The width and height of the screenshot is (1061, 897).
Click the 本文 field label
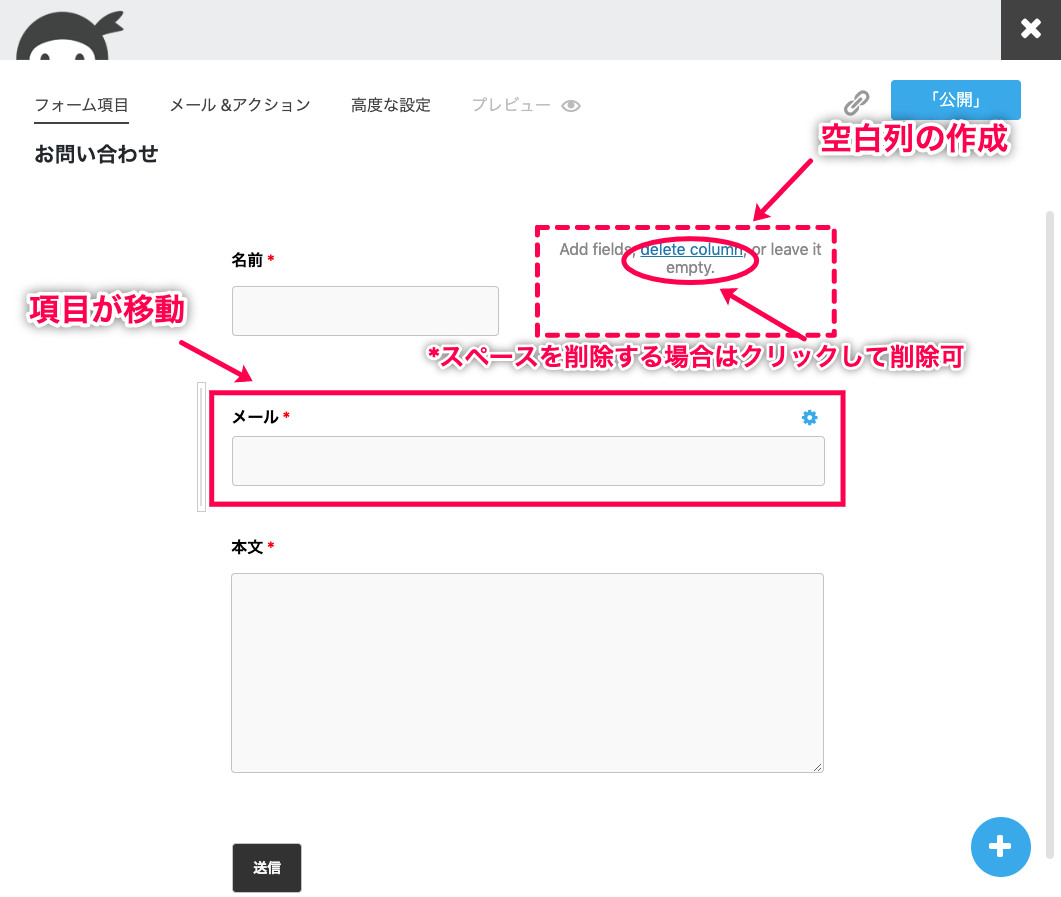(x=247, y=547)
